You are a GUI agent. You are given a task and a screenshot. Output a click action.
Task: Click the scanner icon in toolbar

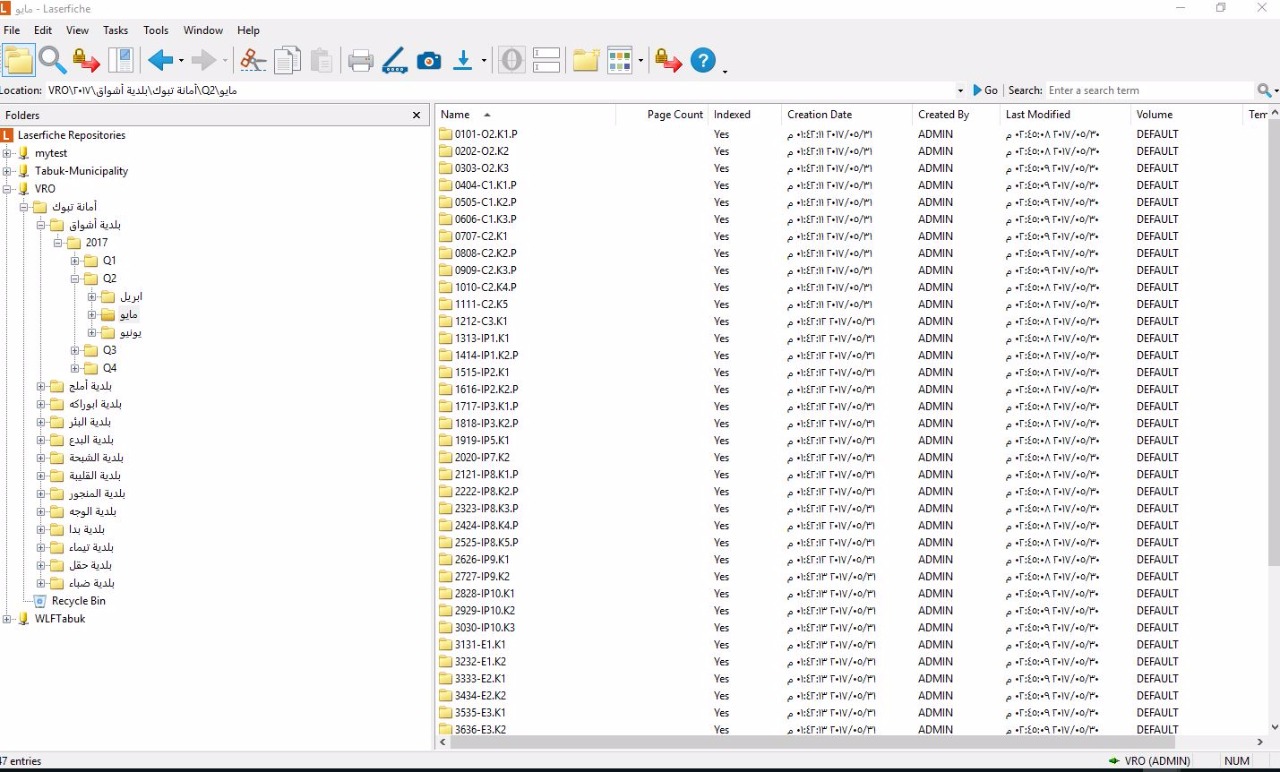point(394,61)
